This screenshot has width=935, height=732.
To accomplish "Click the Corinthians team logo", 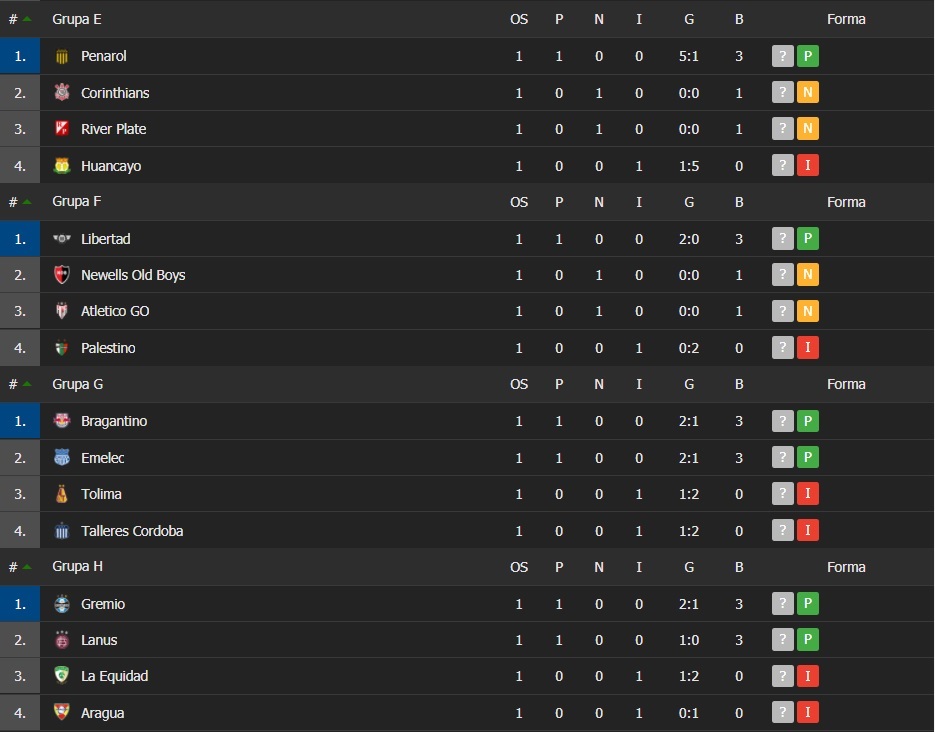I will (x=62, y=92).
